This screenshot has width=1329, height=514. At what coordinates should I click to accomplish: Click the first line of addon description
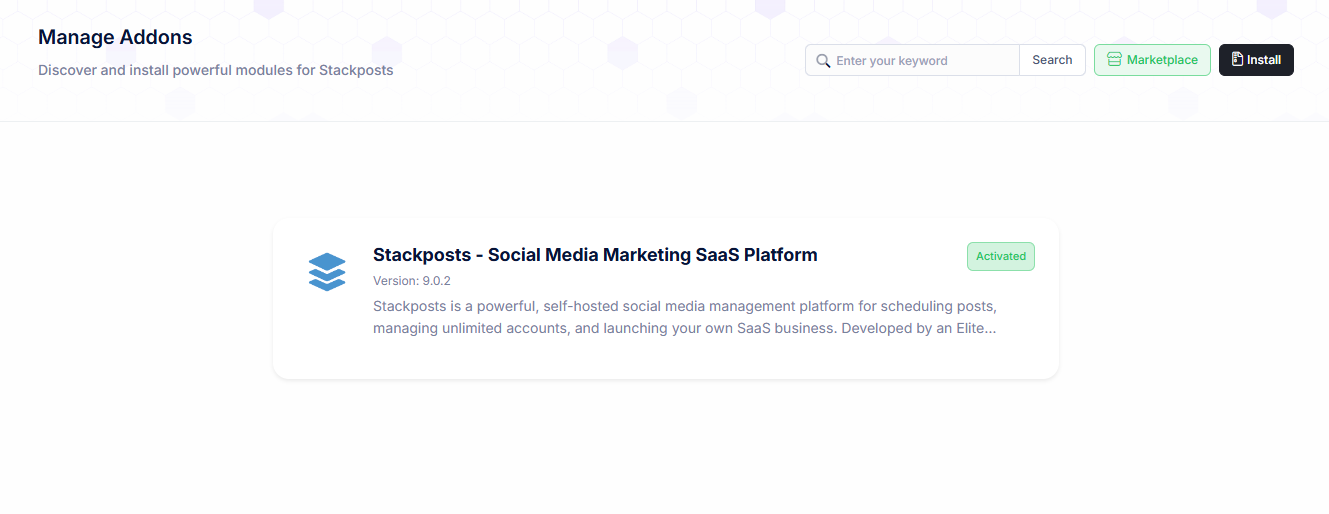pyautogui.click(x=684, y=305)
